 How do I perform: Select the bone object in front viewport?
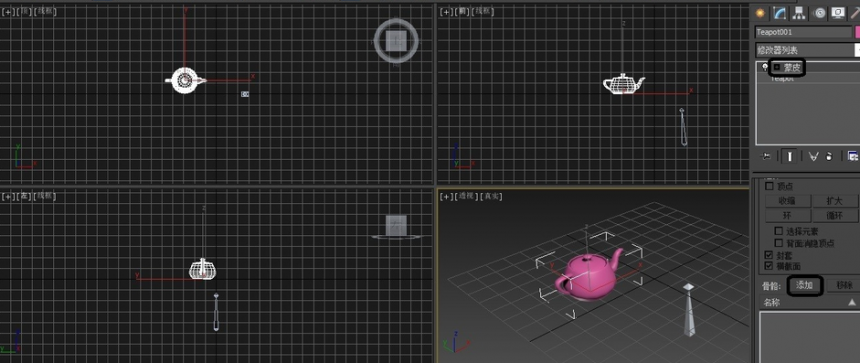pyautogui.click(x=684, y=127)
